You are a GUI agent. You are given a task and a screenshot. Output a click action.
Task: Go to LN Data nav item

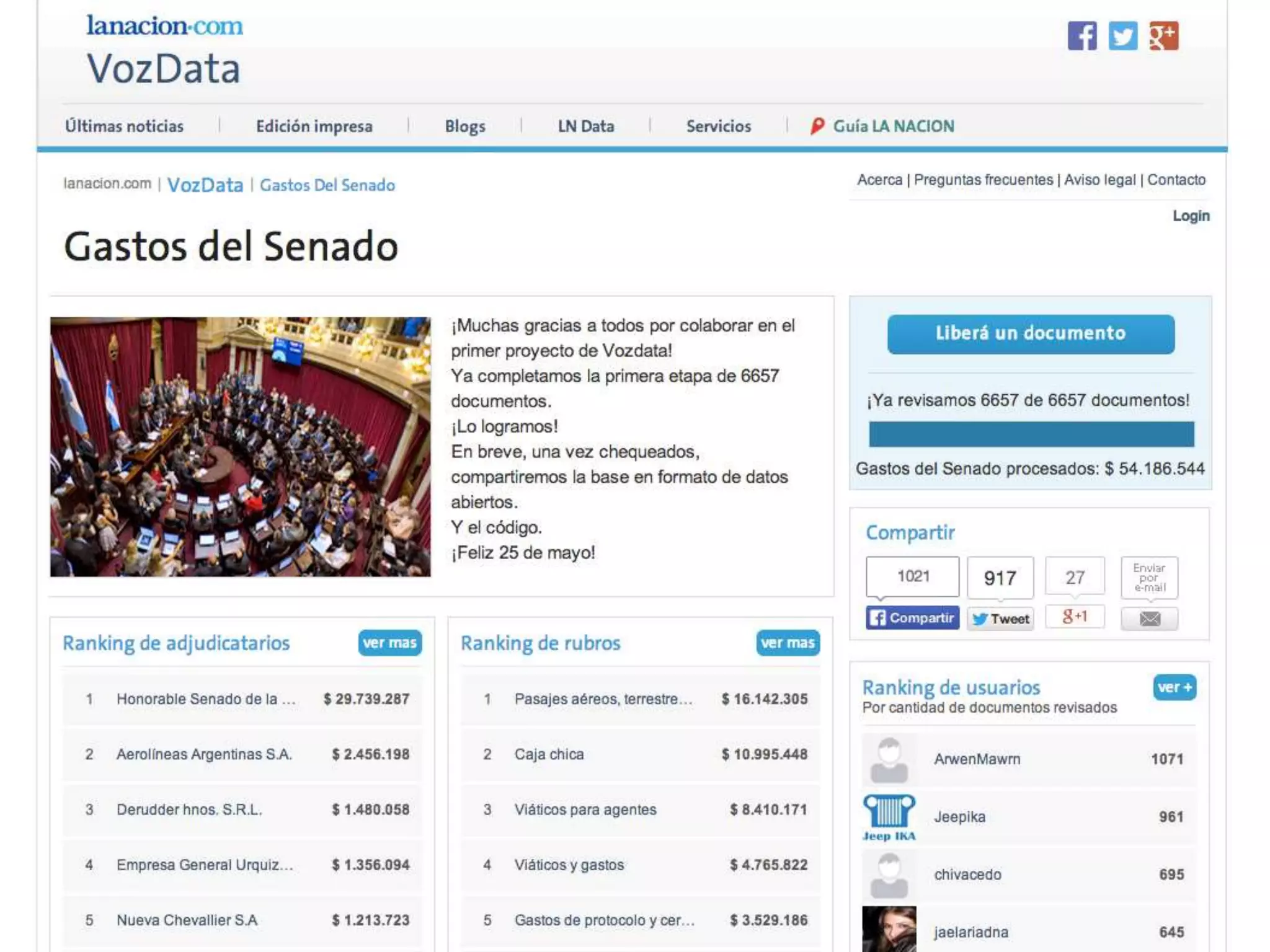pyautogui.click(x=585, y=126)
